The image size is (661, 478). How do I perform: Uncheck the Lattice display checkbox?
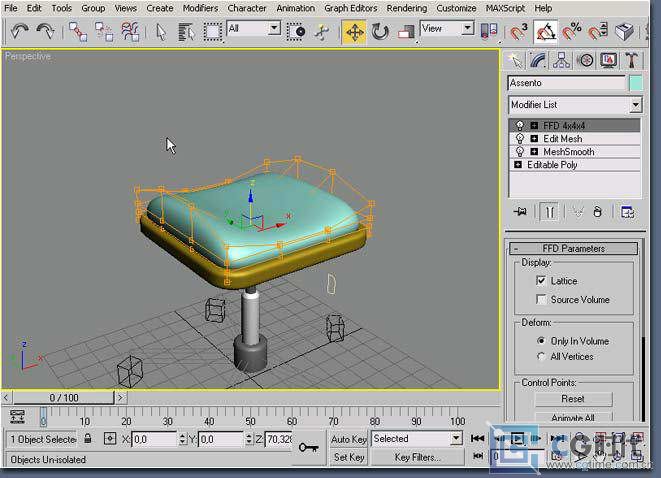(x=541, y=281)
